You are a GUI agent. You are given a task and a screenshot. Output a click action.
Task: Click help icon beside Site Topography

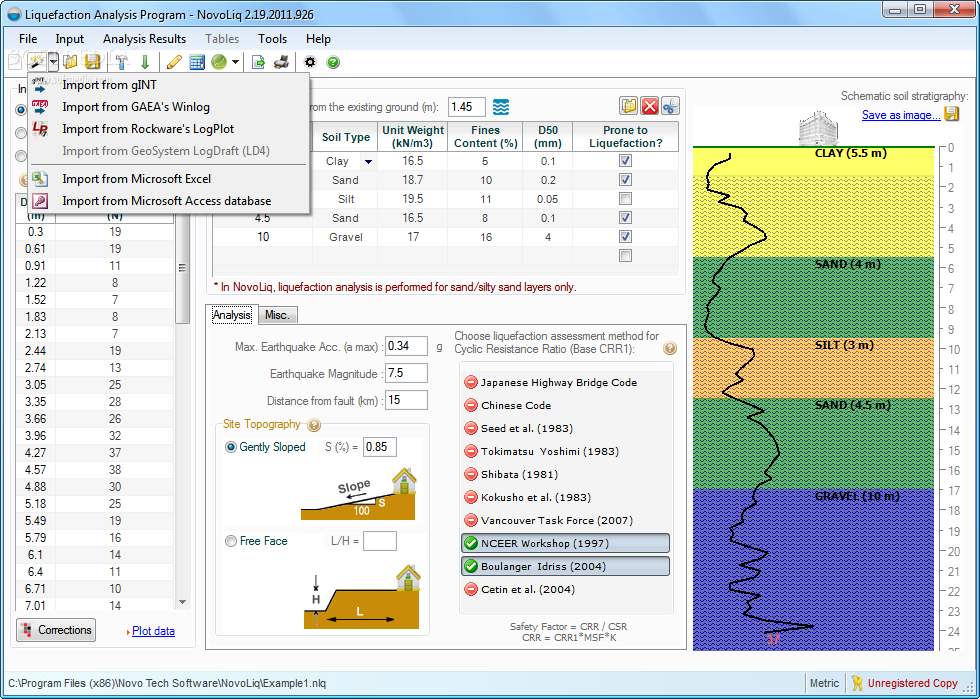pyautogui.click(x=314, y=425)
